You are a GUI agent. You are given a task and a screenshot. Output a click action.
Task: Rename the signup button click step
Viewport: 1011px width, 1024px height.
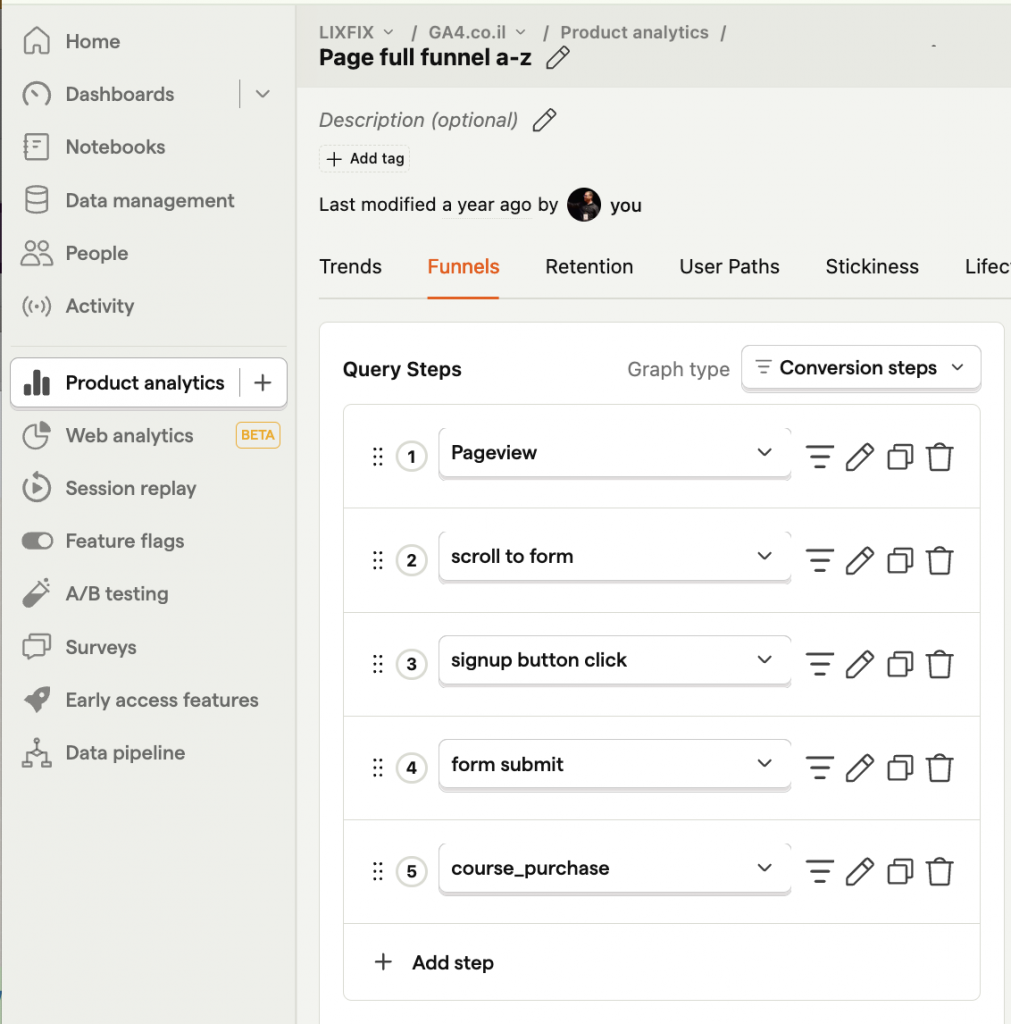pyautogui.click(x=859, y=664)
